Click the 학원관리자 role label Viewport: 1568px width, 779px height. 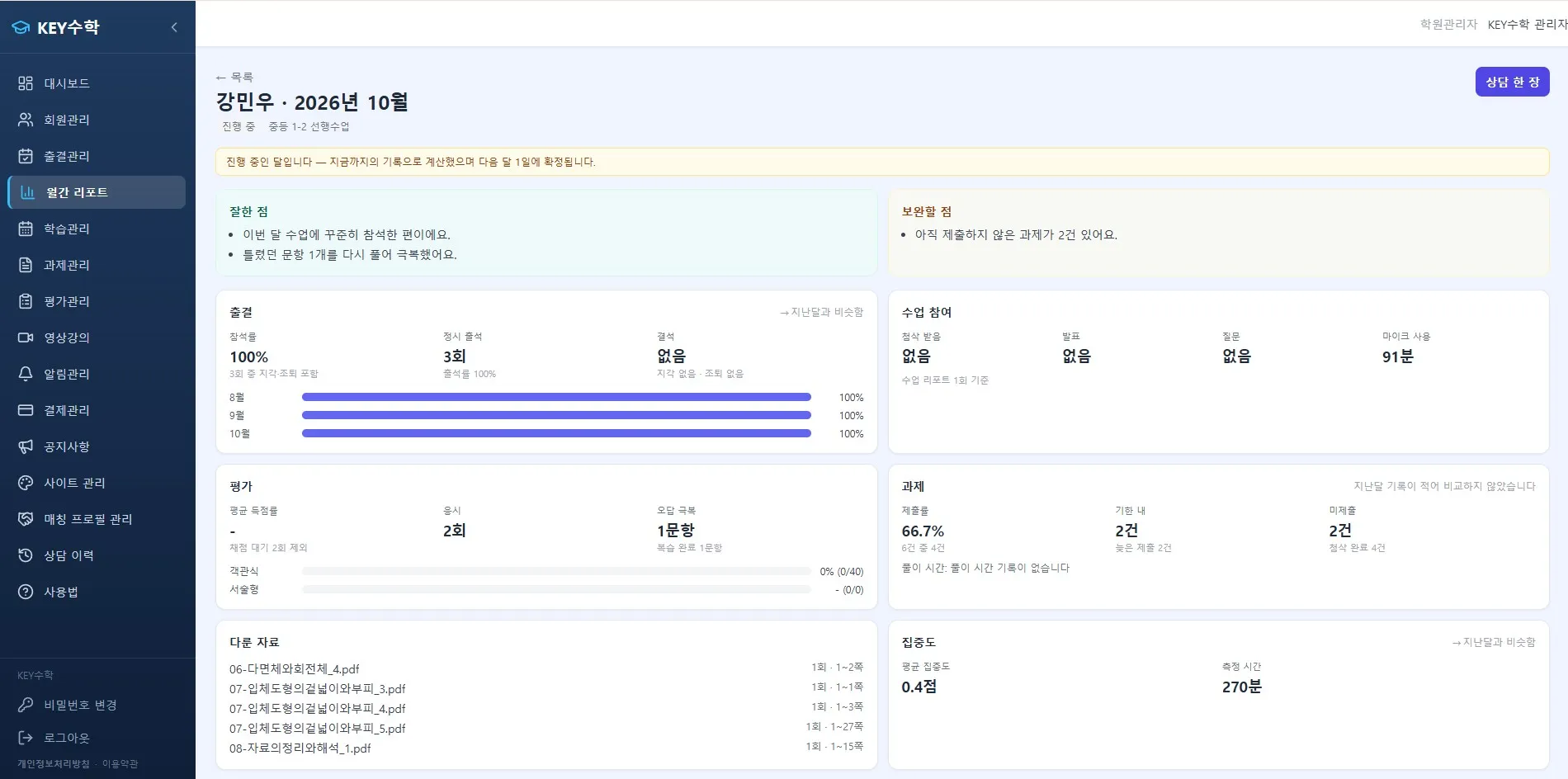coord(1448,25)
